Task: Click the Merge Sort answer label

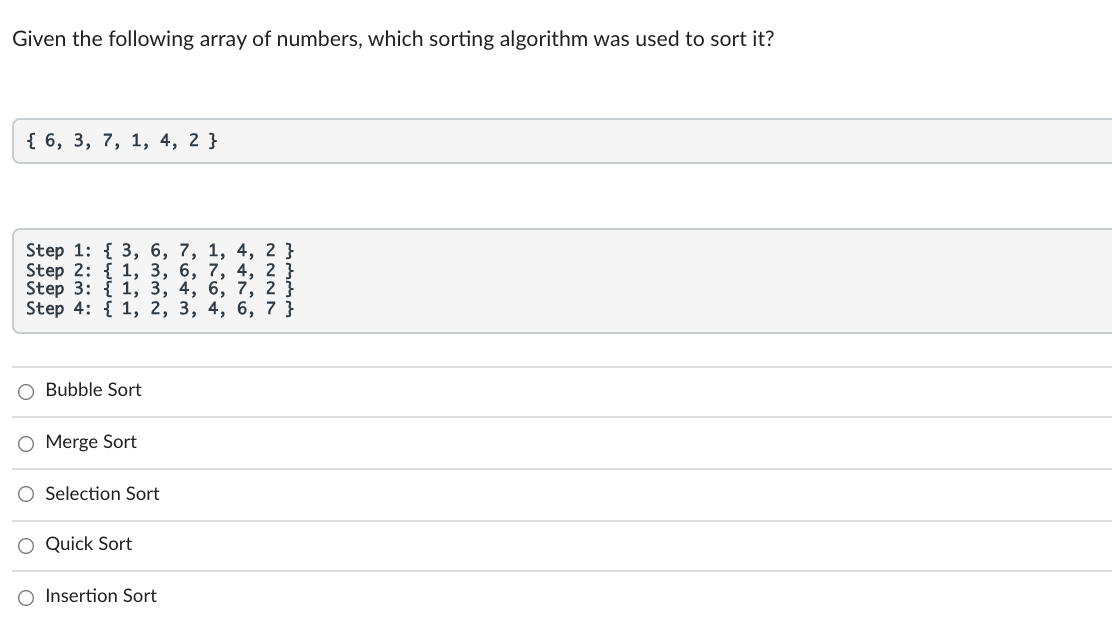Action: (x=92, y=441)
